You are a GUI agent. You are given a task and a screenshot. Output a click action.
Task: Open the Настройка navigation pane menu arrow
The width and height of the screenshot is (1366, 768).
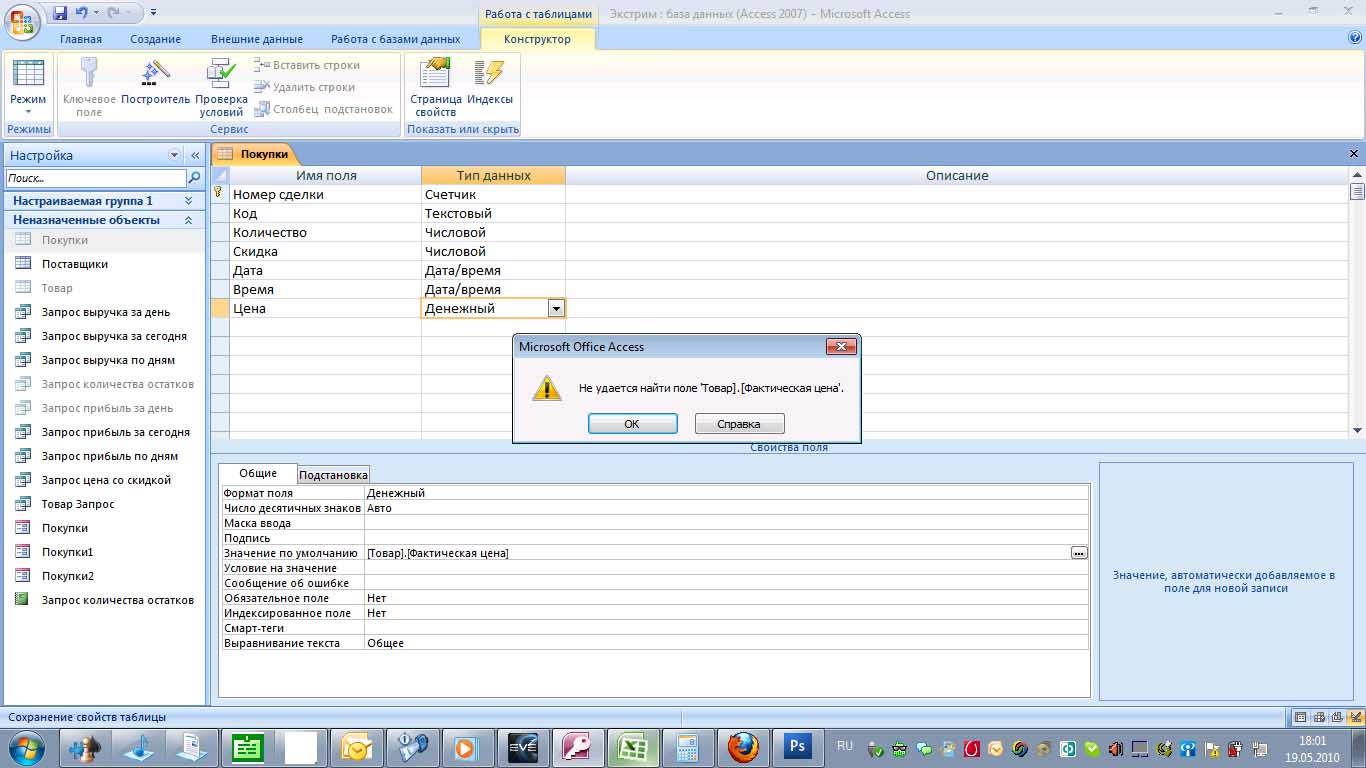coord(174,155)
